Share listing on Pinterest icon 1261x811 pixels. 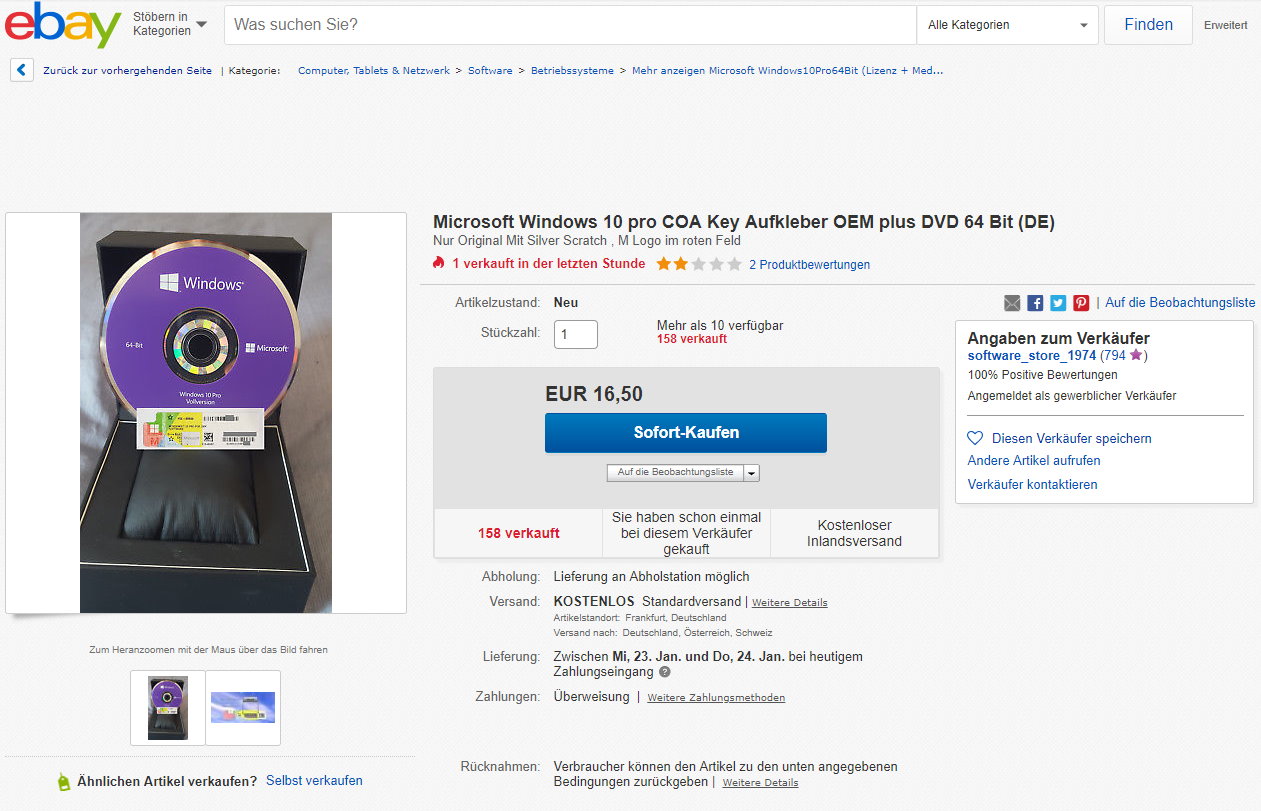point(1081,303)
